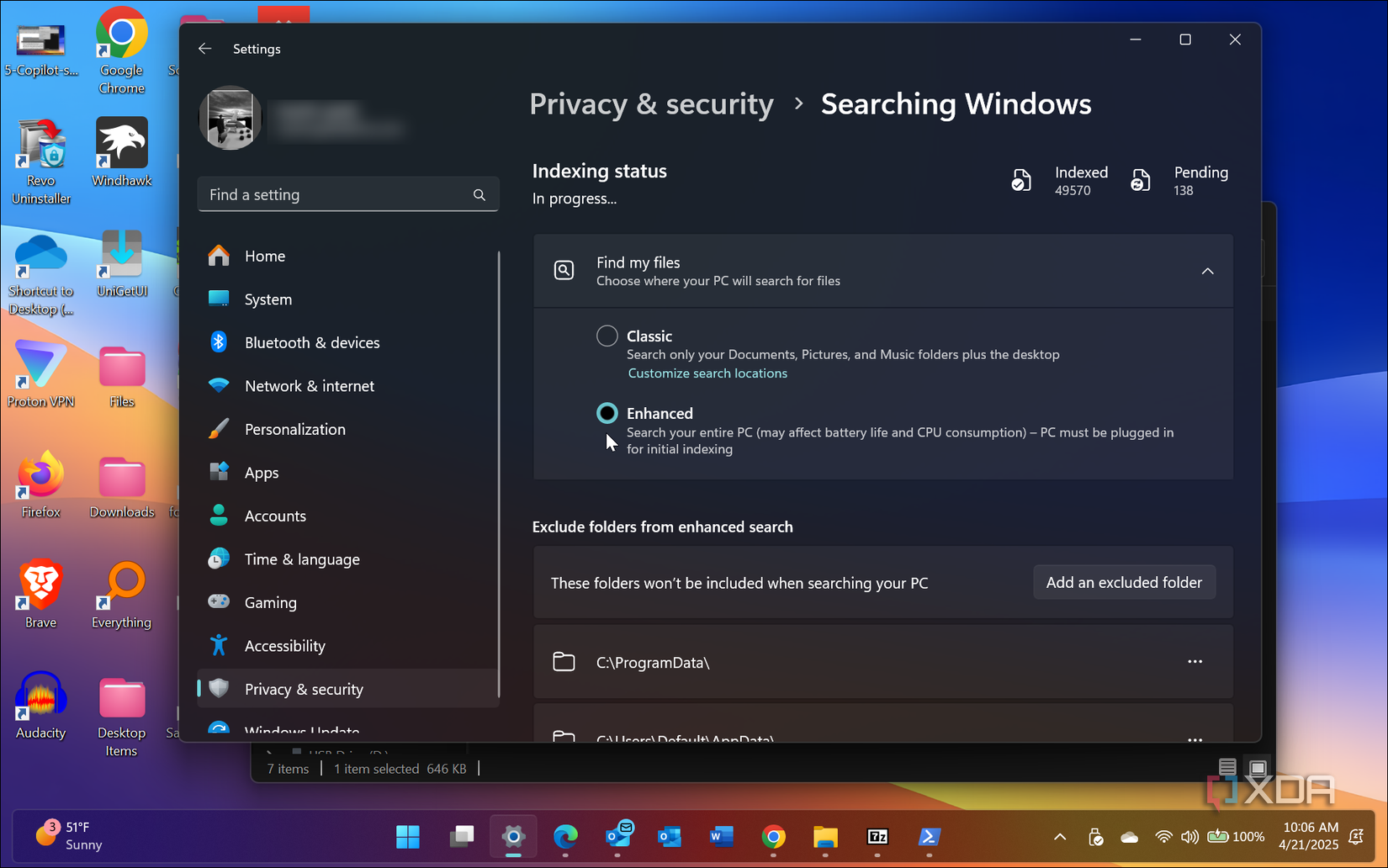Open Bluetooth & devices settings
The height and width of the screenshot is (868, 1388).
pyautogui.click(x=312, y=342)
